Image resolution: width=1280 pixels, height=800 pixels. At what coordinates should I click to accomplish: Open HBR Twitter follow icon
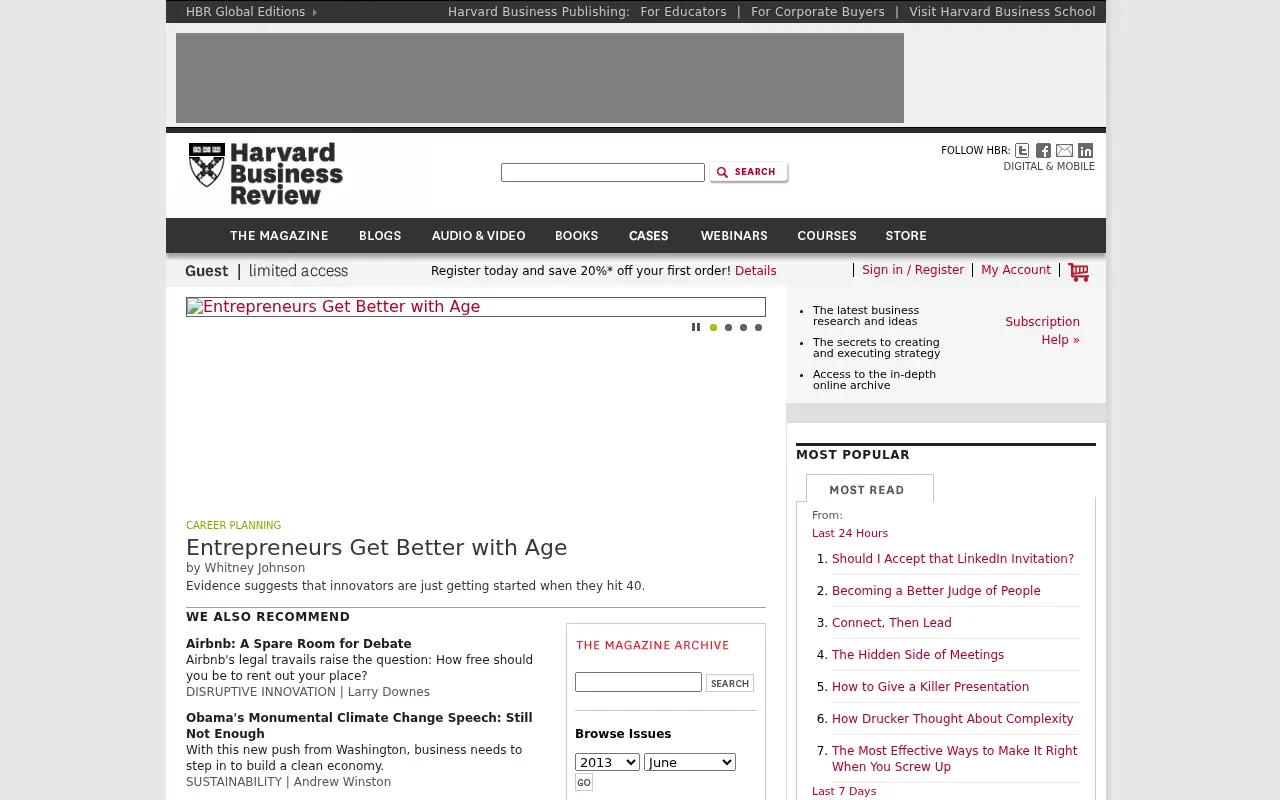coord(1022,150)
